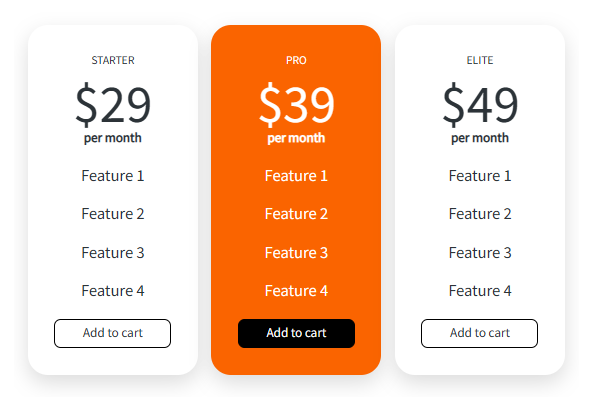Click the $29 price
600x400 pixels.
[113, 104]
